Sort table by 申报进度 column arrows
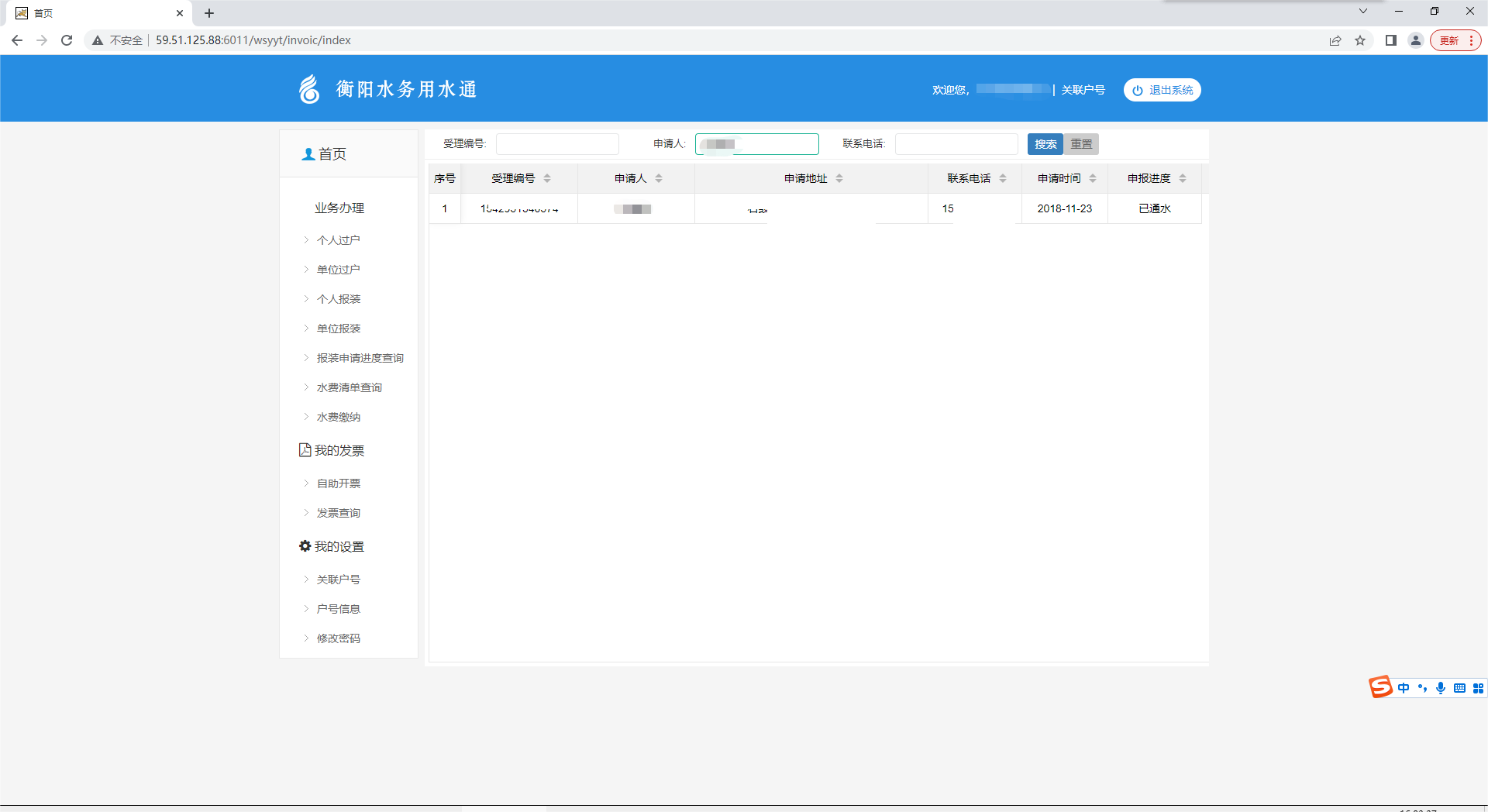Image resolution: width=1488 pixels, height=812 pixels. [x=1183, y=178]
